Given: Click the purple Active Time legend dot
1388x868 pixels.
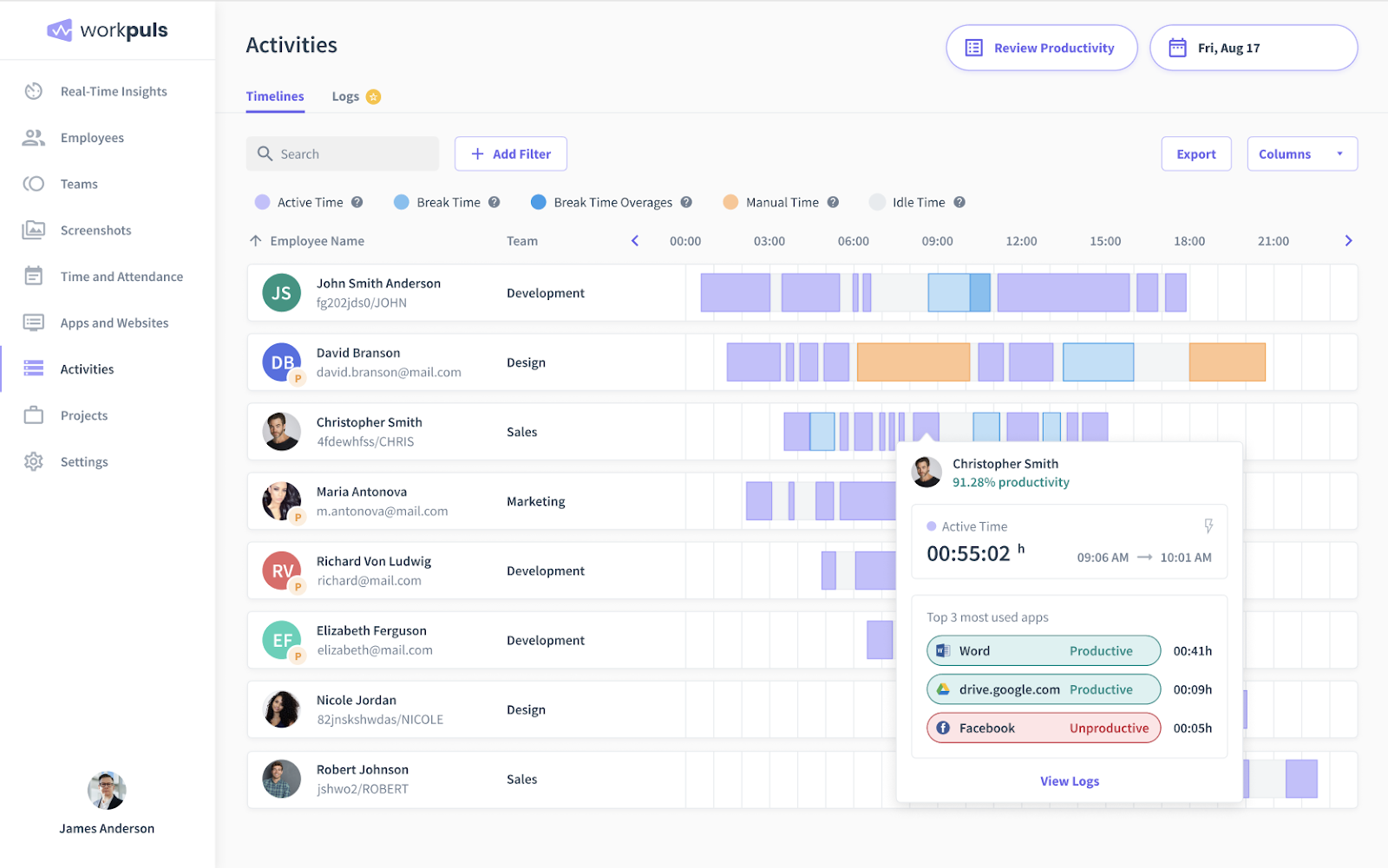Looking at the screenshot, I should [262, 201].
